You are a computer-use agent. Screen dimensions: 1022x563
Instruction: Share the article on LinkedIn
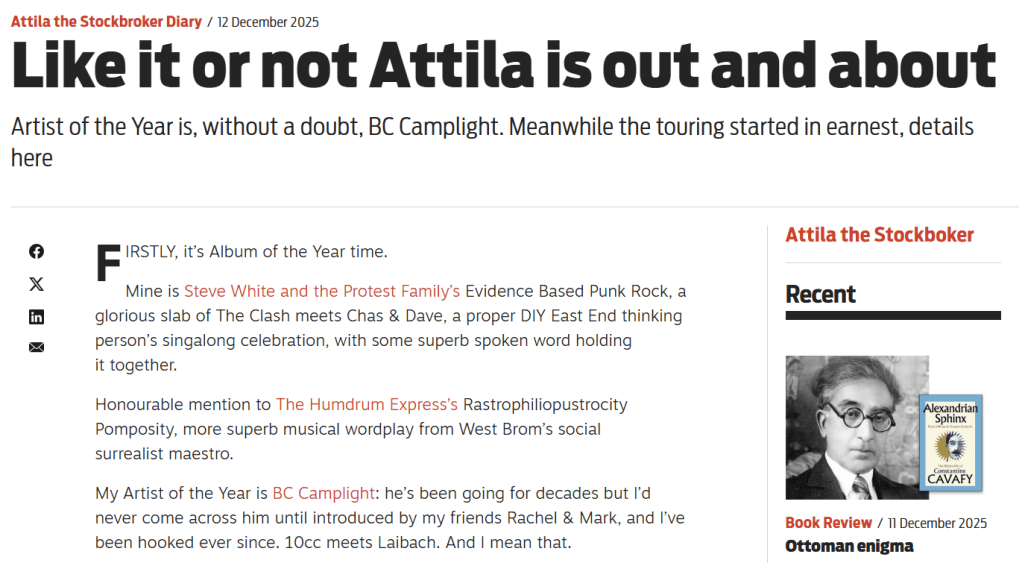tap(36, 316)
